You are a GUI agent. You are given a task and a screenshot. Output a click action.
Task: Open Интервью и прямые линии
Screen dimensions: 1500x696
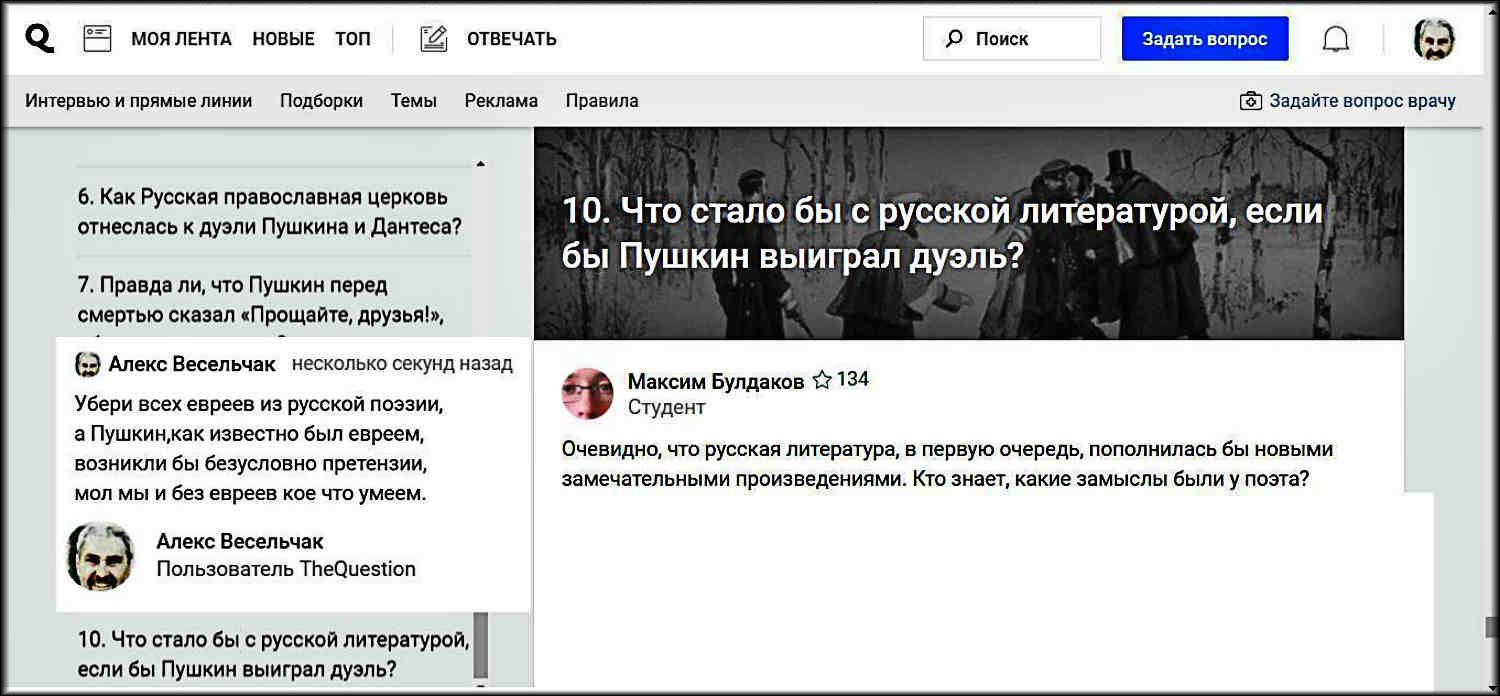[139, 101]
